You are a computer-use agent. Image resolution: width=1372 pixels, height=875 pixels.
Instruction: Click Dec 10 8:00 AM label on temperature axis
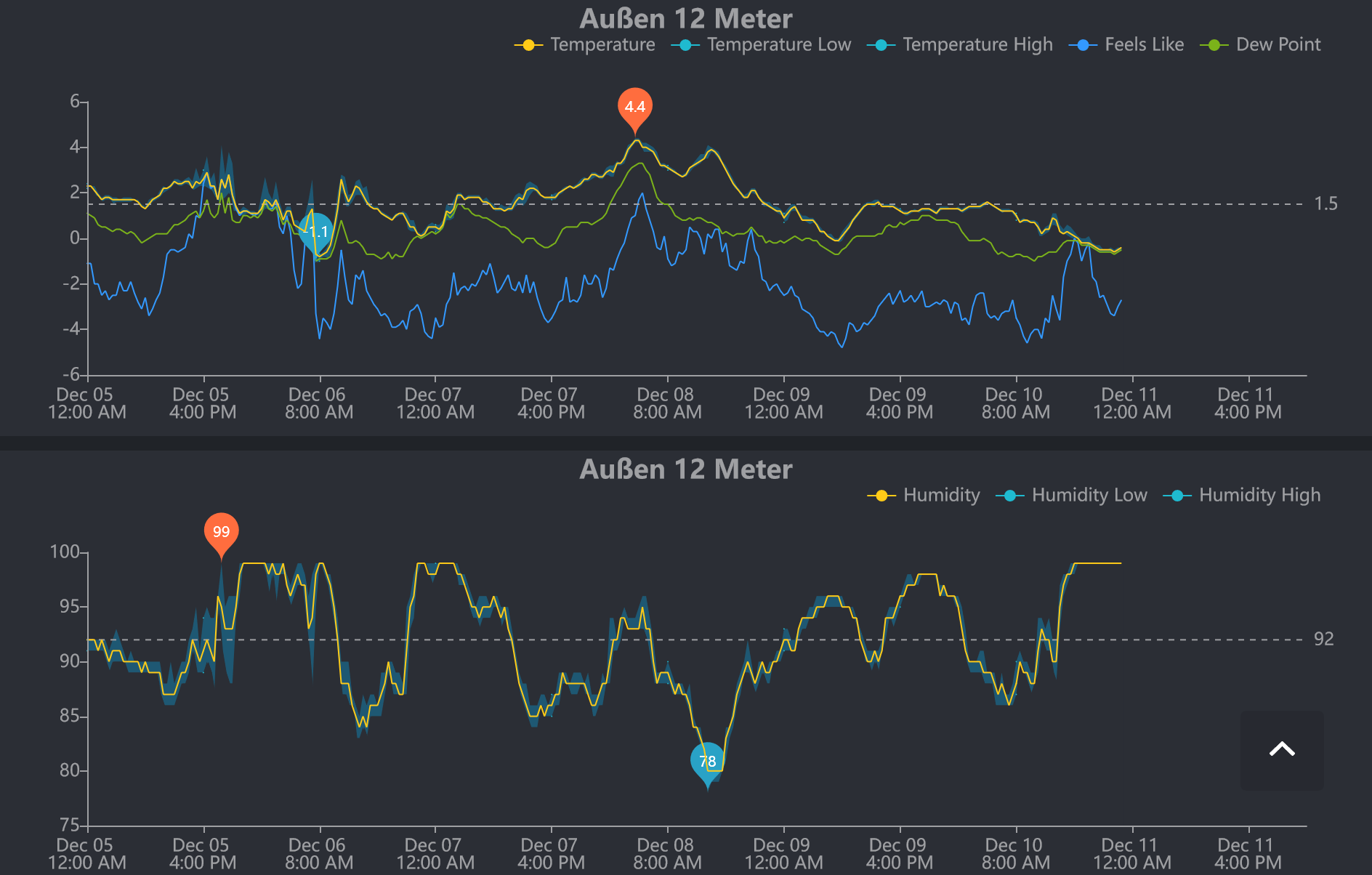click(x=1015, y=403)
